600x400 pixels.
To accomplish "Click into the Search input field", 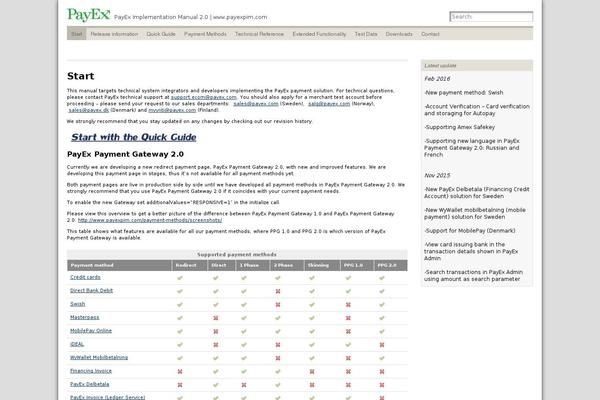I will [x=491, y=17].
